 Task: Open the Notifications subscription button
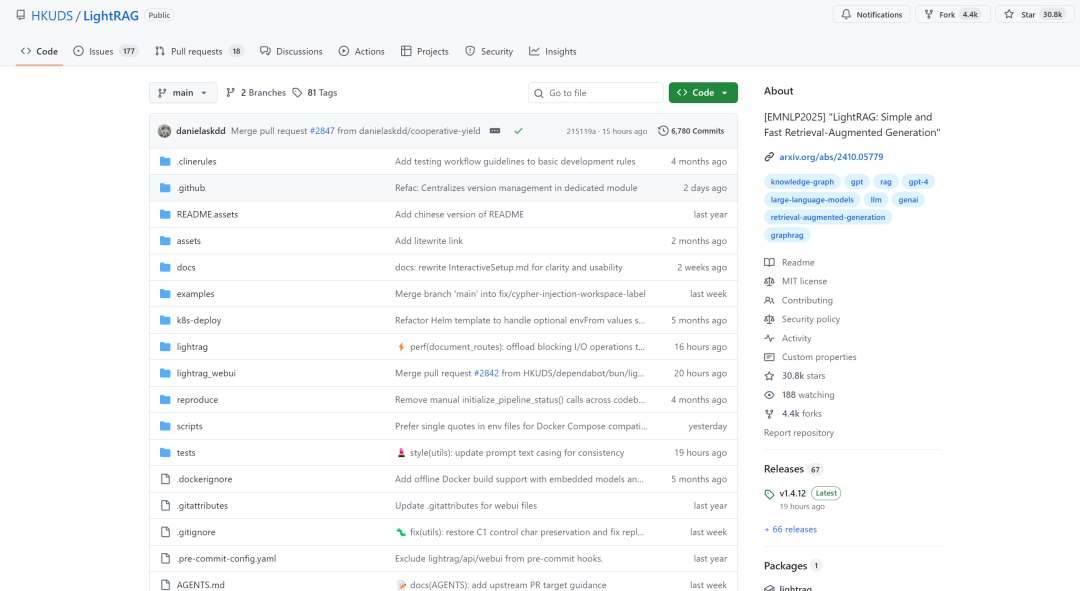click(871, 15)
